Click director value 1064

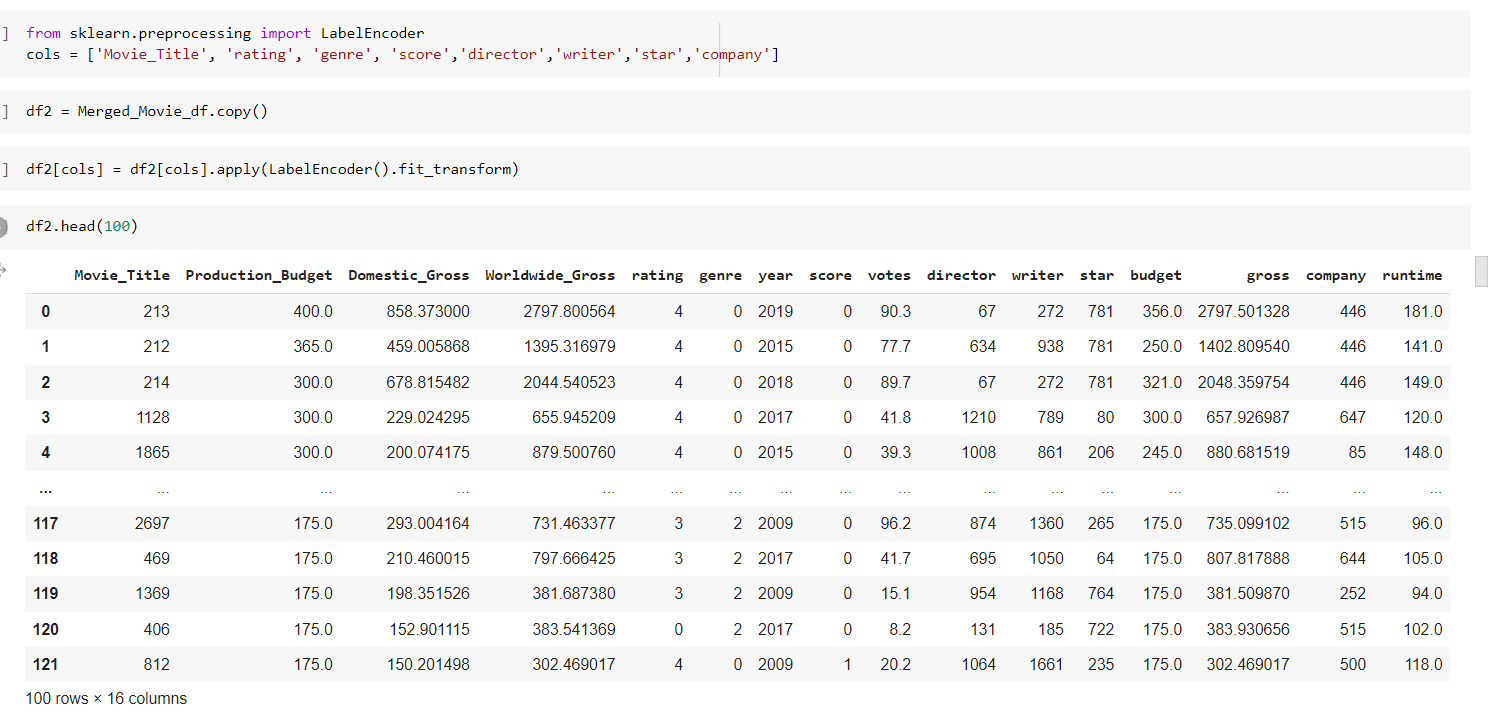tap(979, 664)
